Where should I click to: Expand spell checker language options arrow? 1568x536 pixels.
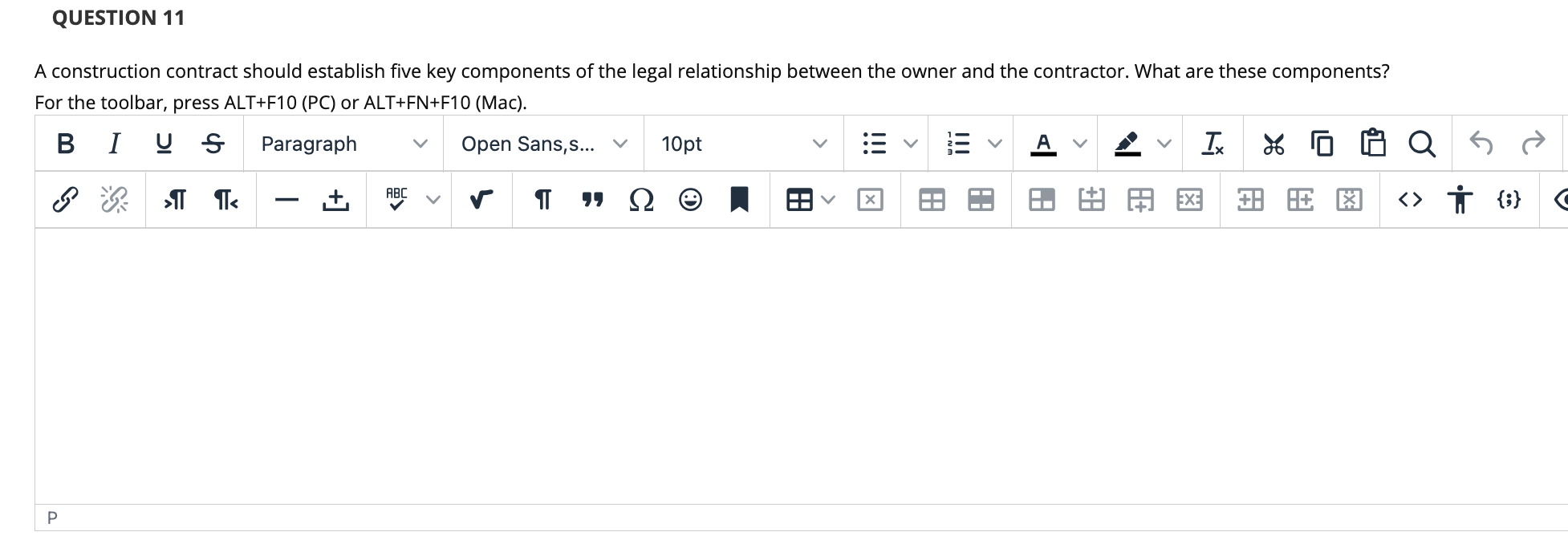(x=433, y=200)
